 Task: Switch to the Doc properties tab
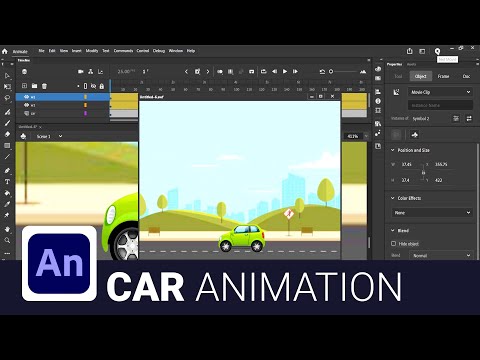466,76
